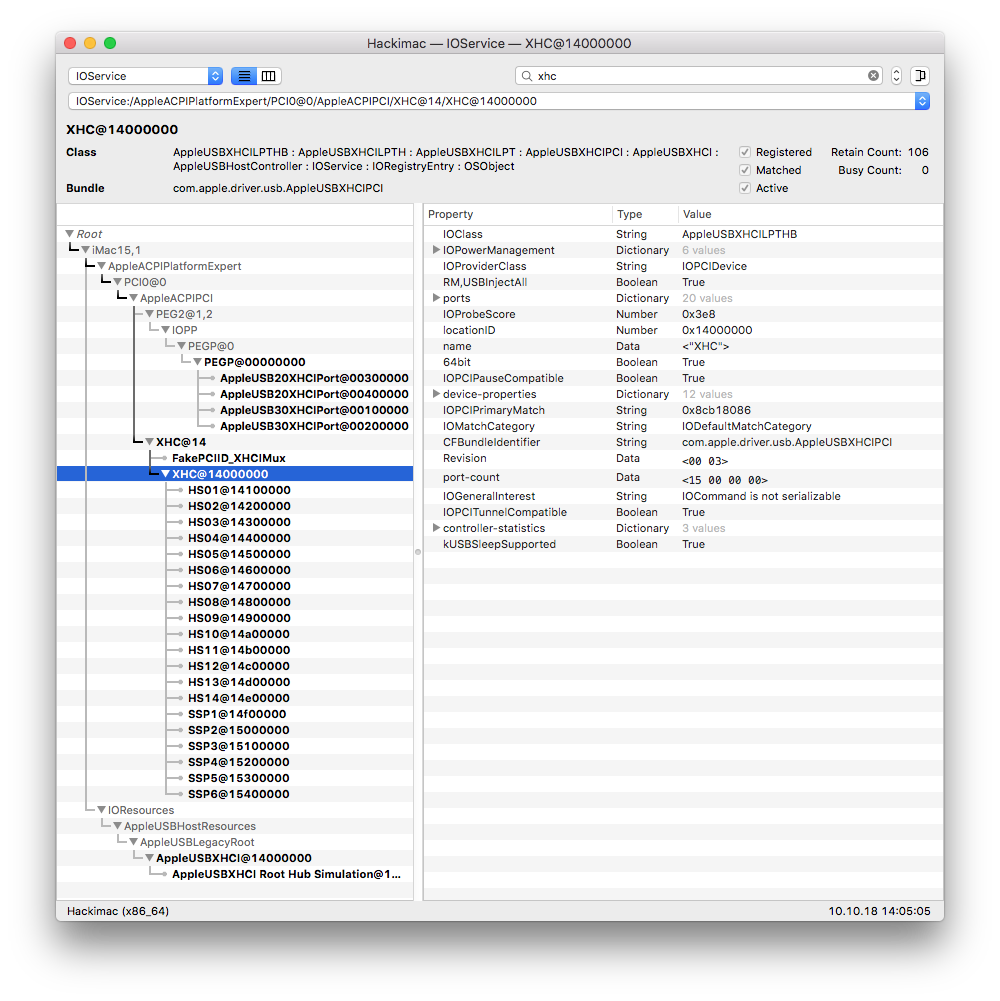Screen dimensions: 1000x1001
Task: Click the green zoom window button
Action: pyautogui.click(x=110, y=43)
